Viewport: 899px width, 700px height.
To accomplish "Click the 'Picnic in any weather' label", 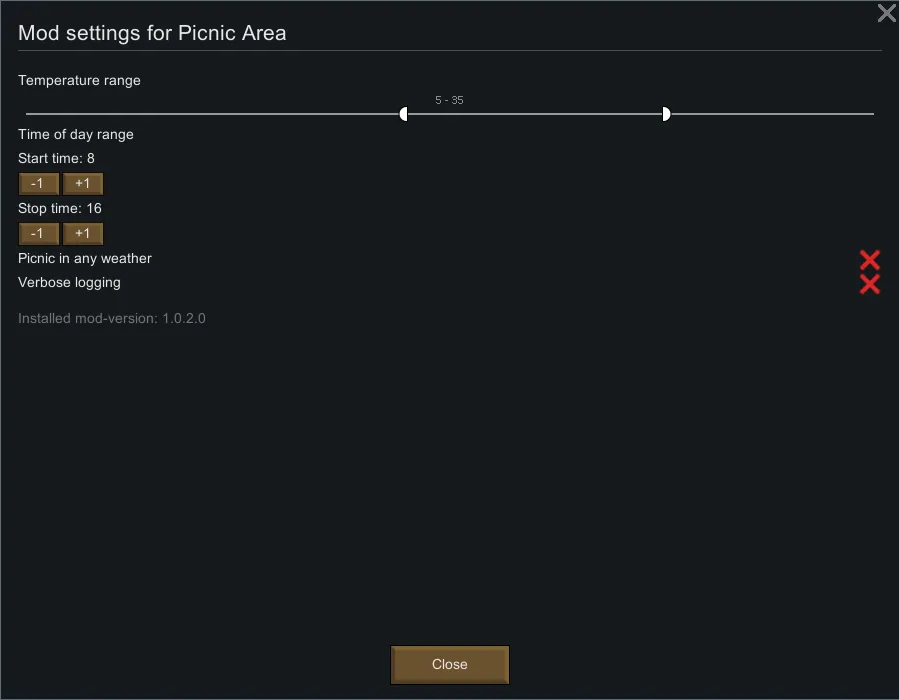I will [85, 258].
